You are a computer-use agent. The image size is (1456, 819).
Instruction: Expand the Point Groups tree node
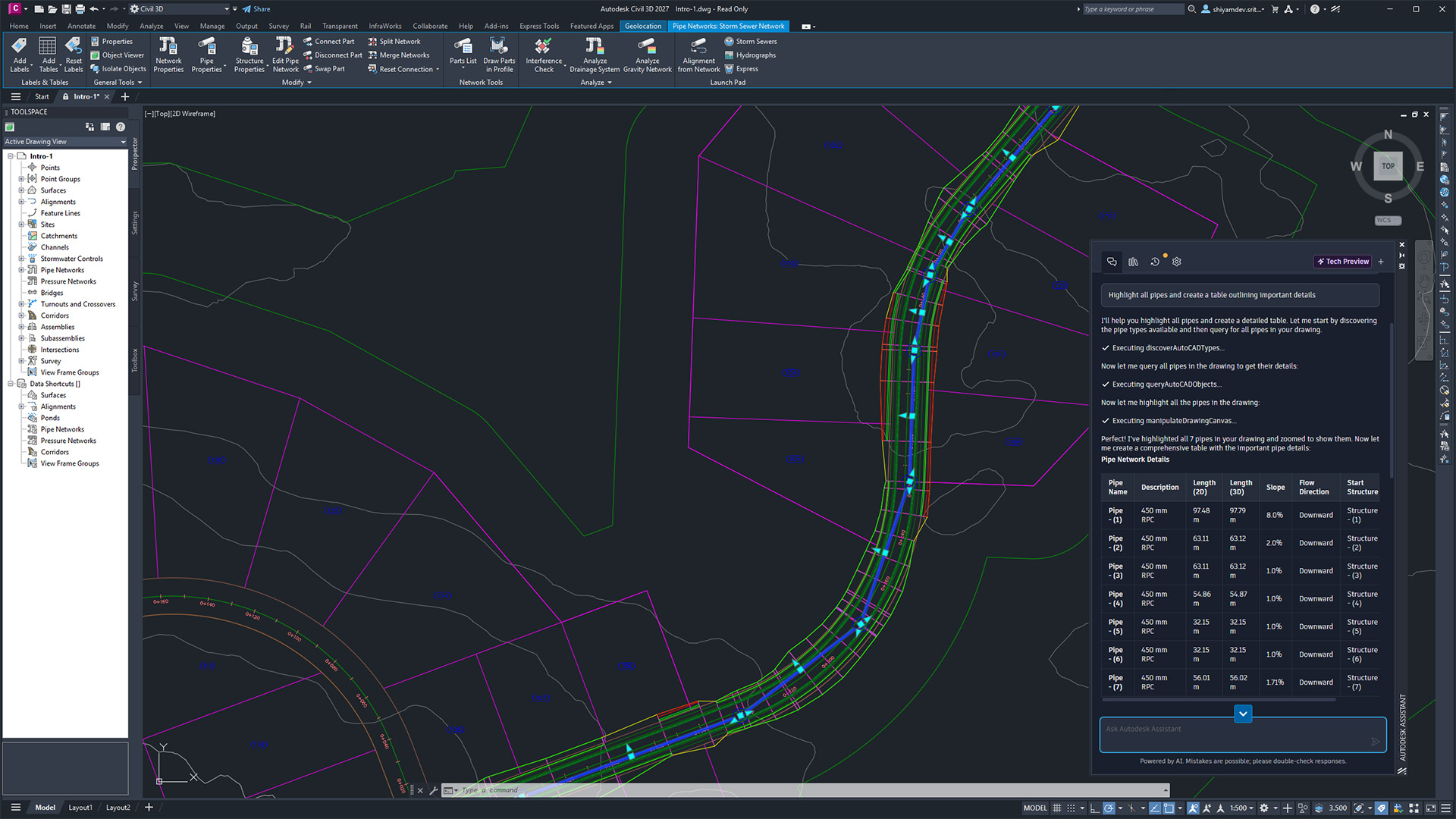[x=21, y=179]
